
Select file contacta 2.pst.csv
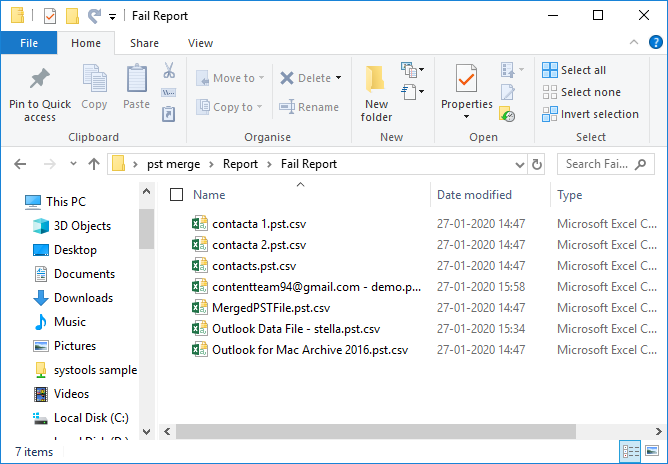coord(259,245)
